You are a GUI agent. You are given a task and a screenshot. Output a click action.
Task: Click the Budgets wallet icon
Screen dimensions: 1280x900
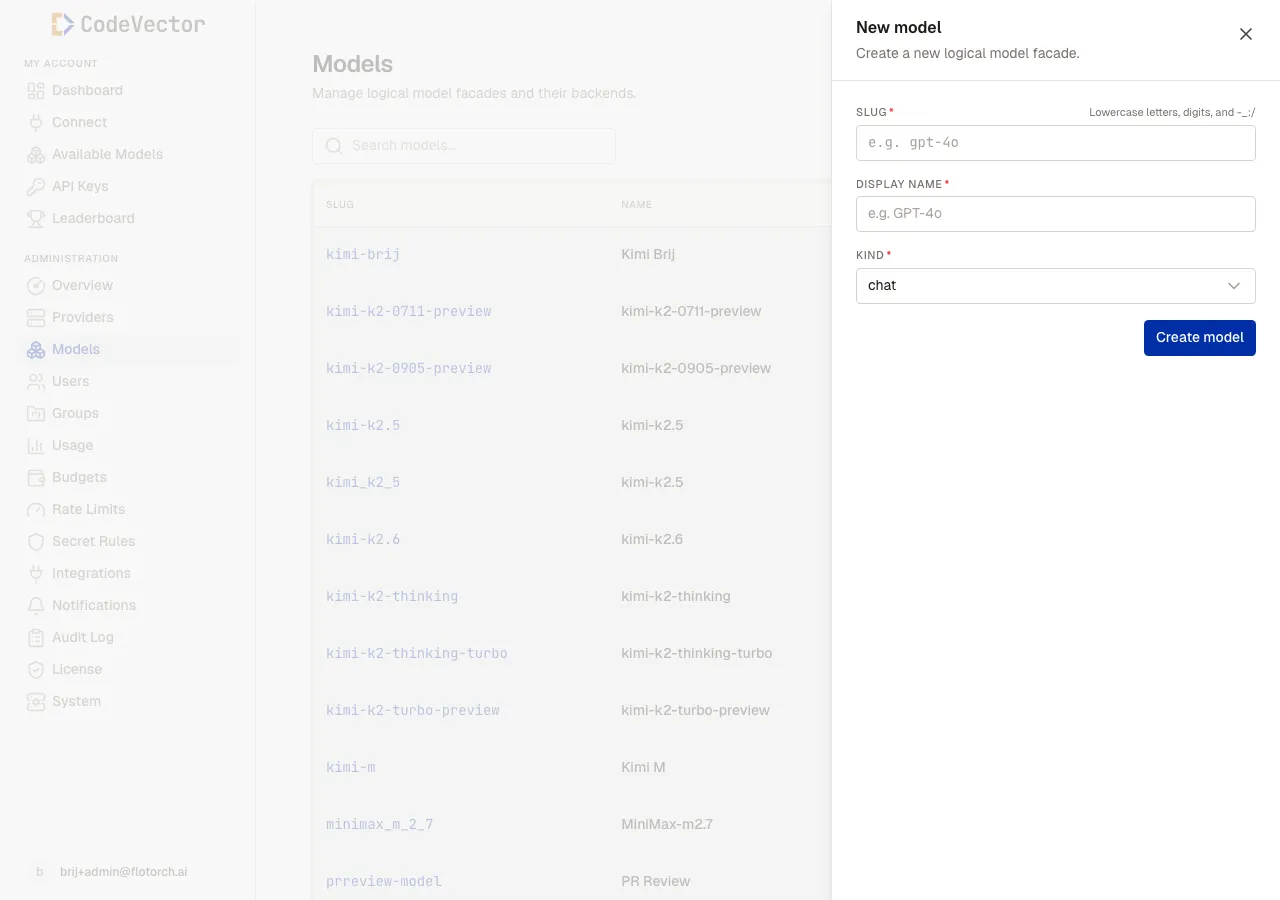(x=36, y=477)
